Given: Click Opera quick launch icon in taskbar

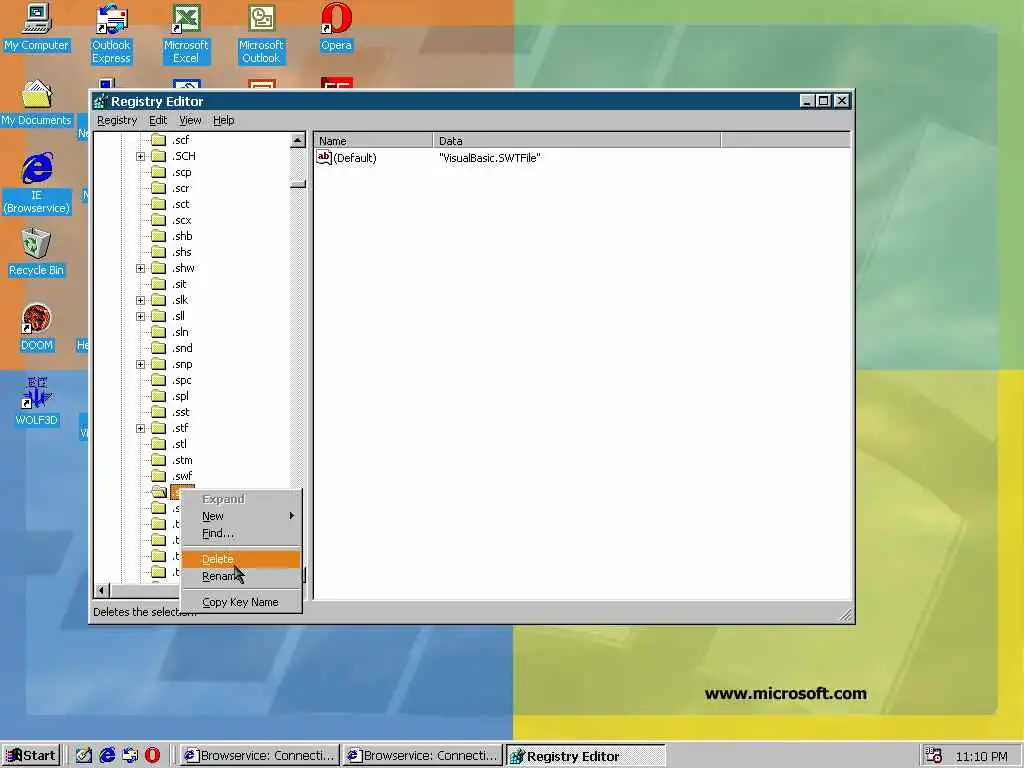Looking at the screenshot, I should coord(152,756).
